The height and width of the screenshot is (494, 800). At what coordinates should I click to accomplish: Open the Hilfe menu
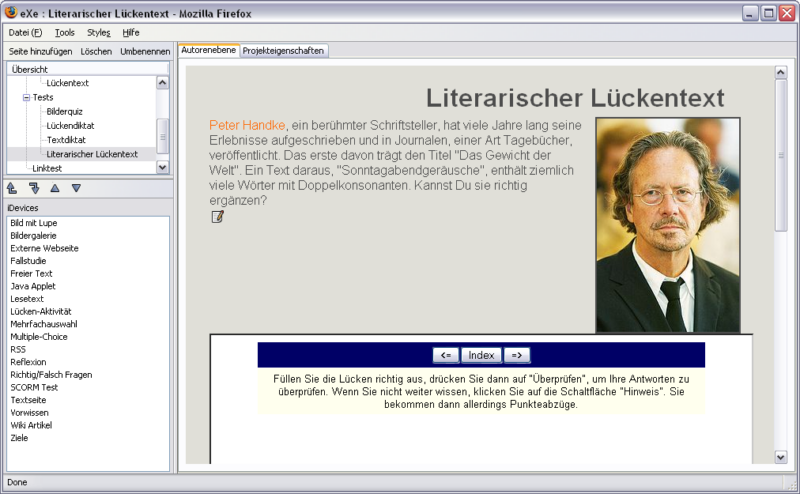[x=131, y=33]
